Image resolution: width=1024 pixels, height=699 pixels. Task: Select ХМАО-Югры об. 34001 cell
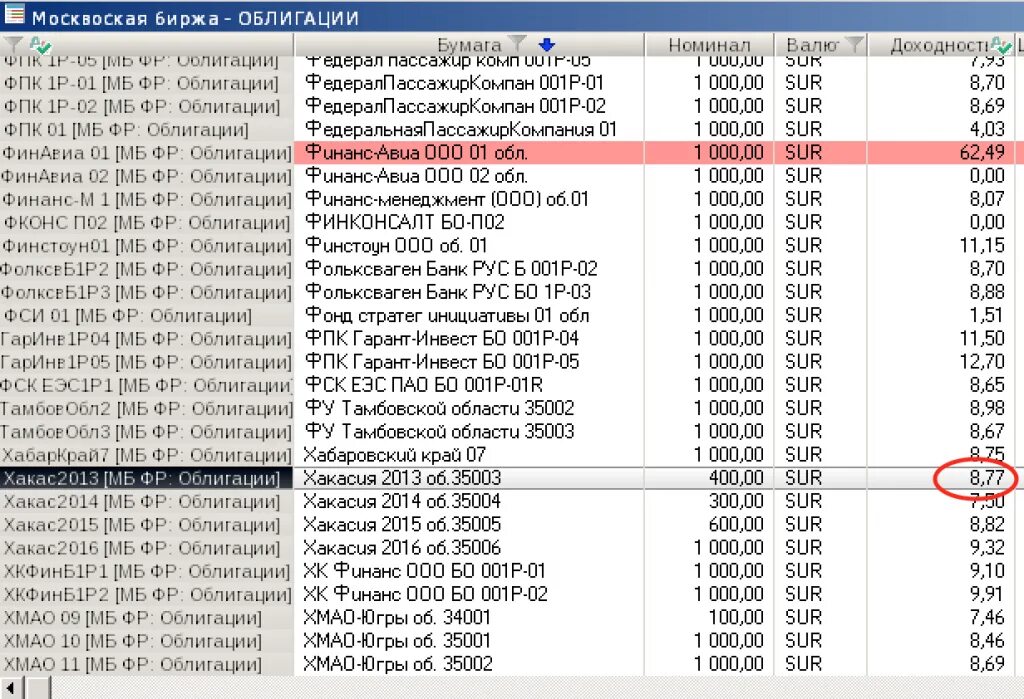pos(469,618)
